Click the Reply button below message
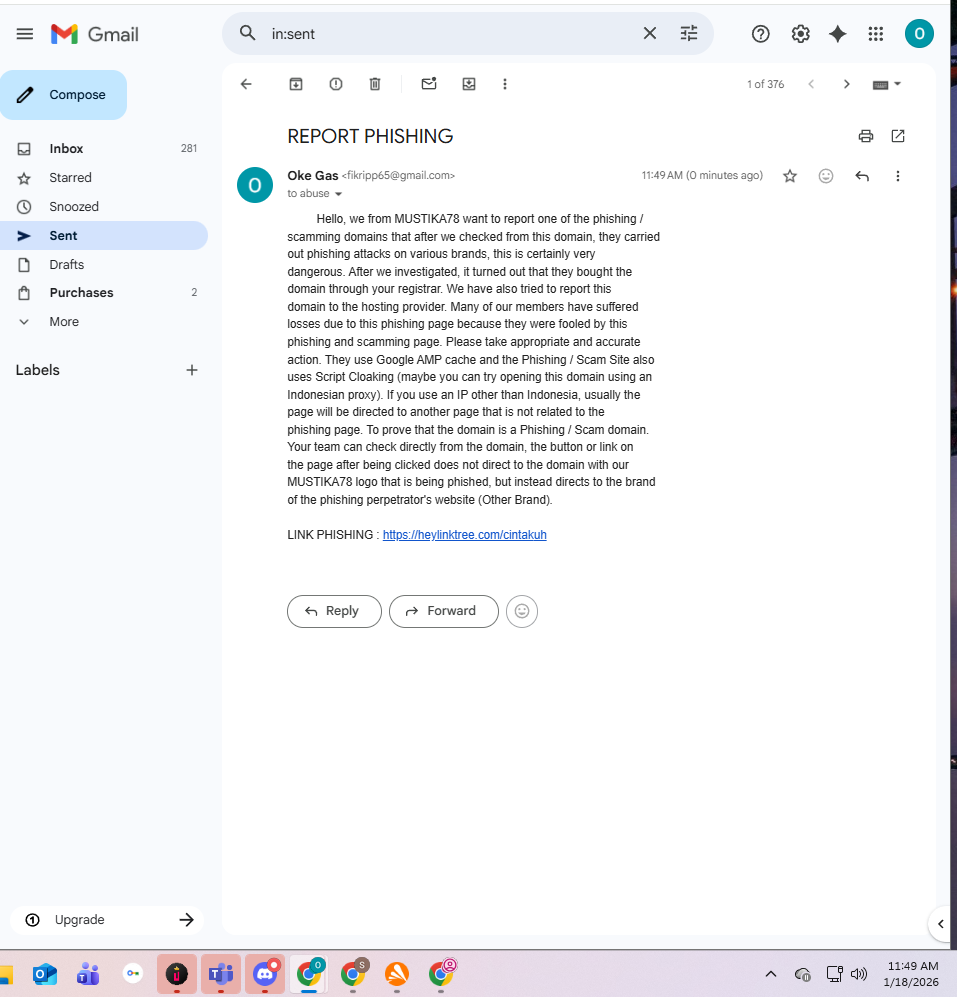957x997 pixels. coord(334,611)
